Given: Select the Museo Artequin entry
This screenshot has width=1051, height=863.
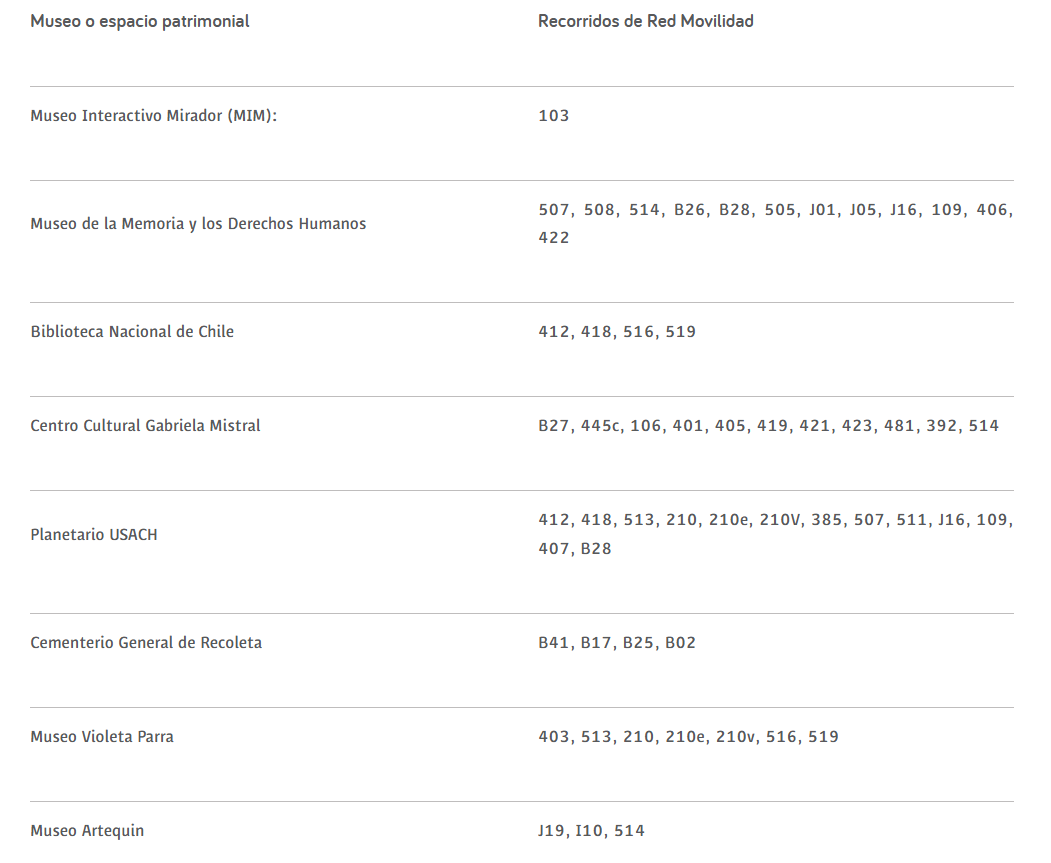Looking at the screenshot, I should 87,830.
